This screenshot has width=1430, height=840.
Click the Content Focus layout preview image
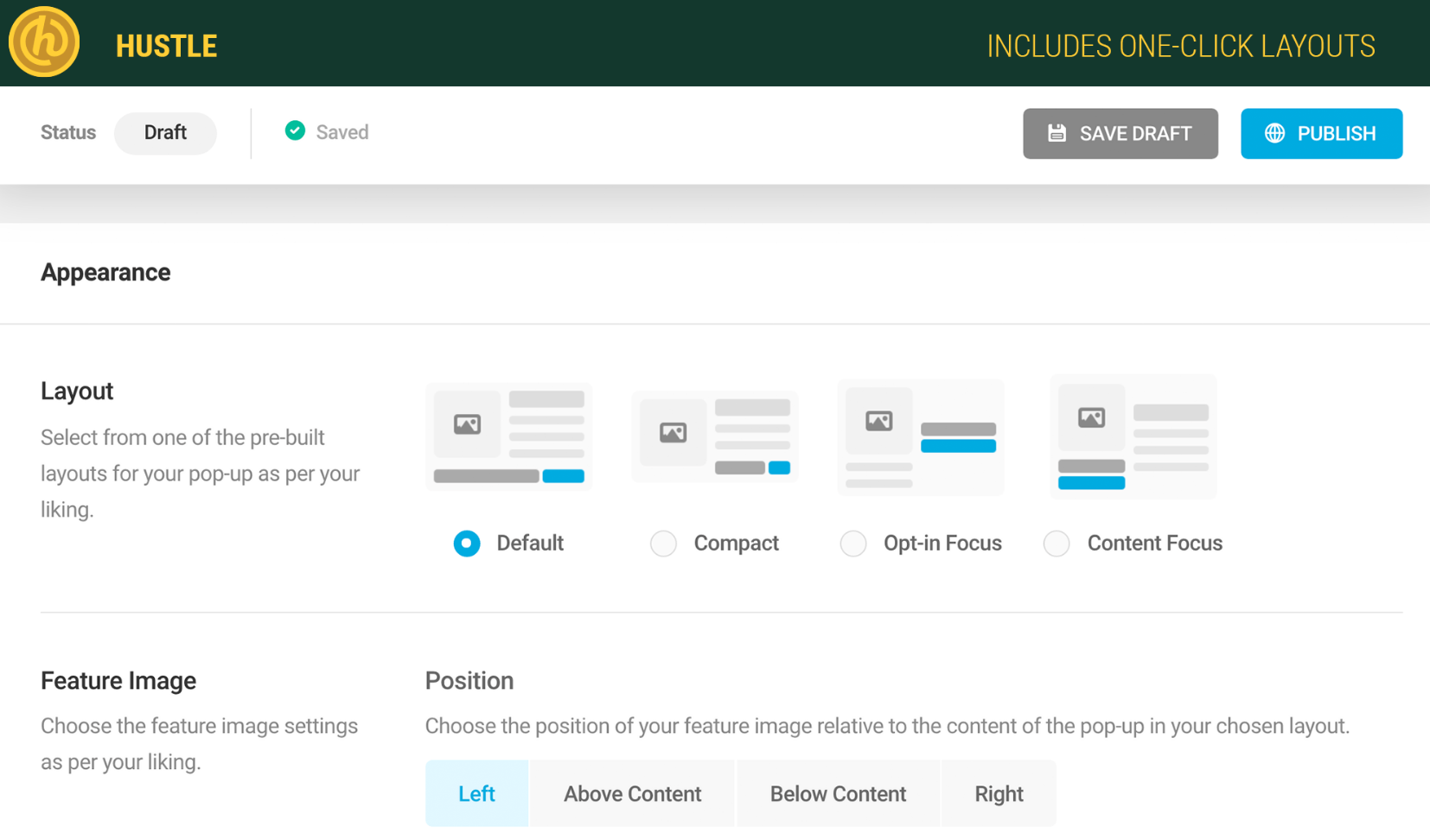pyautogui.click(x=1133, y=436)
